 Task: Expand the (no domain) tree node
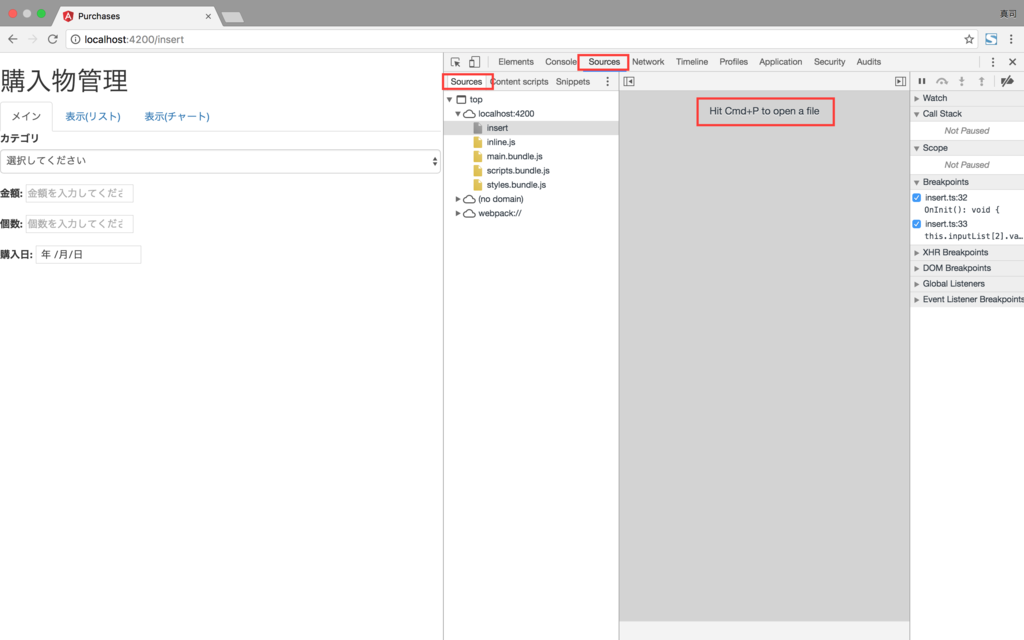458,199
